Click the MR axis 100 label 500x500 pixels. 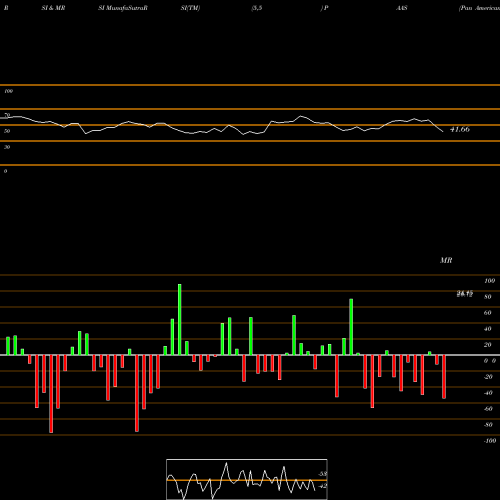click(489, 281)
